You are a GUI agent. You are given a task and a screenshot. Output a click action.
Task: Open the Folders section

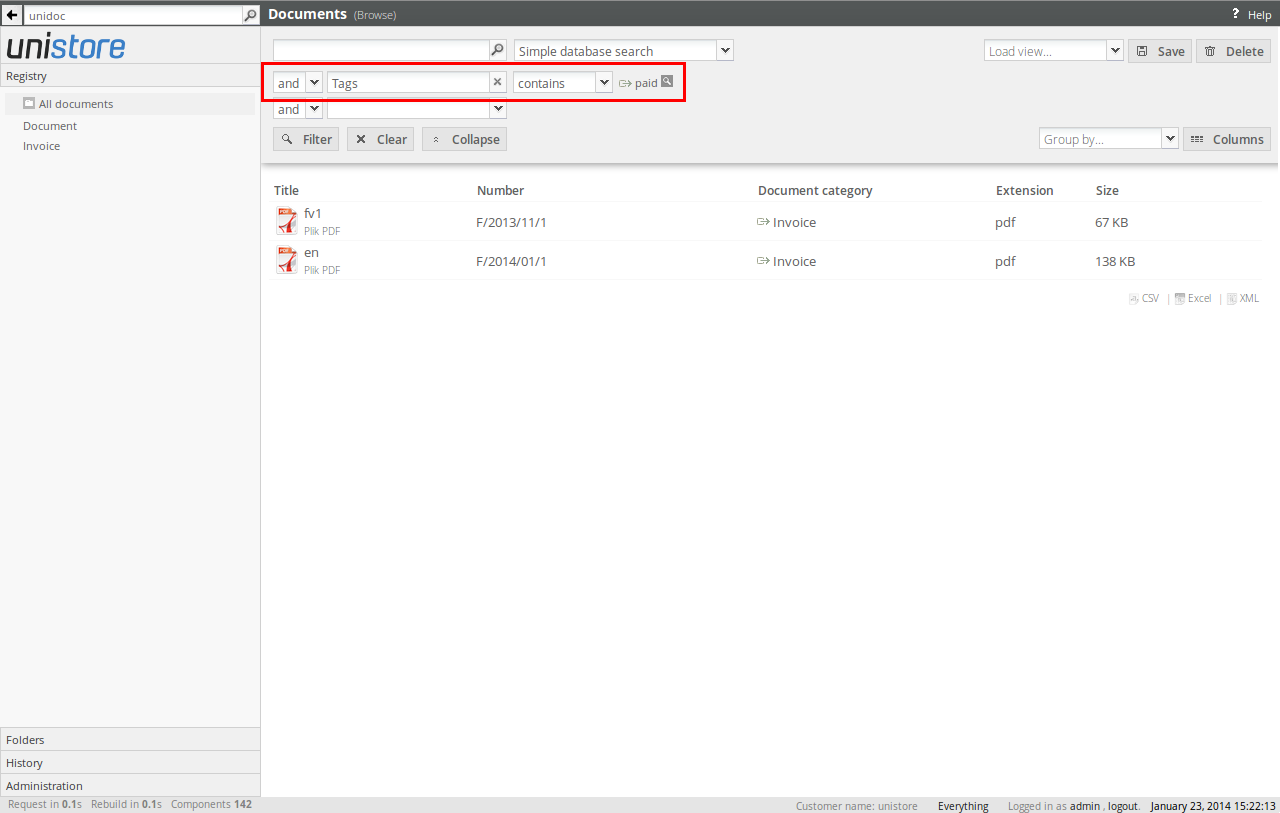[x=130, y=740]
